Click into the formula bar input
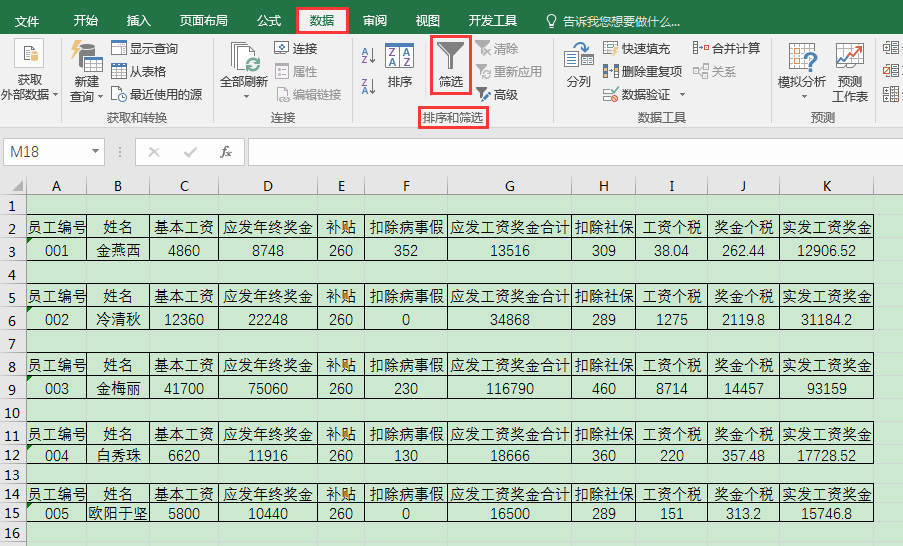 coord(575,151)
